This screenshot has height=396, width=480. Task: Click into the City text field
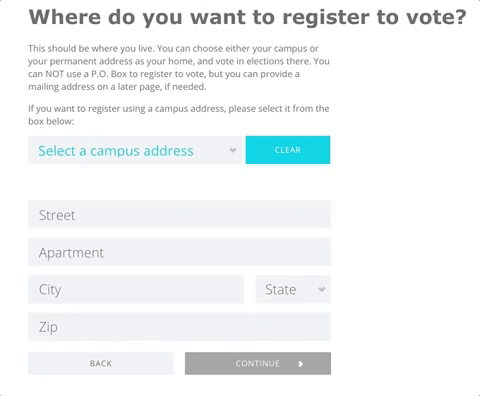(136, 289)
